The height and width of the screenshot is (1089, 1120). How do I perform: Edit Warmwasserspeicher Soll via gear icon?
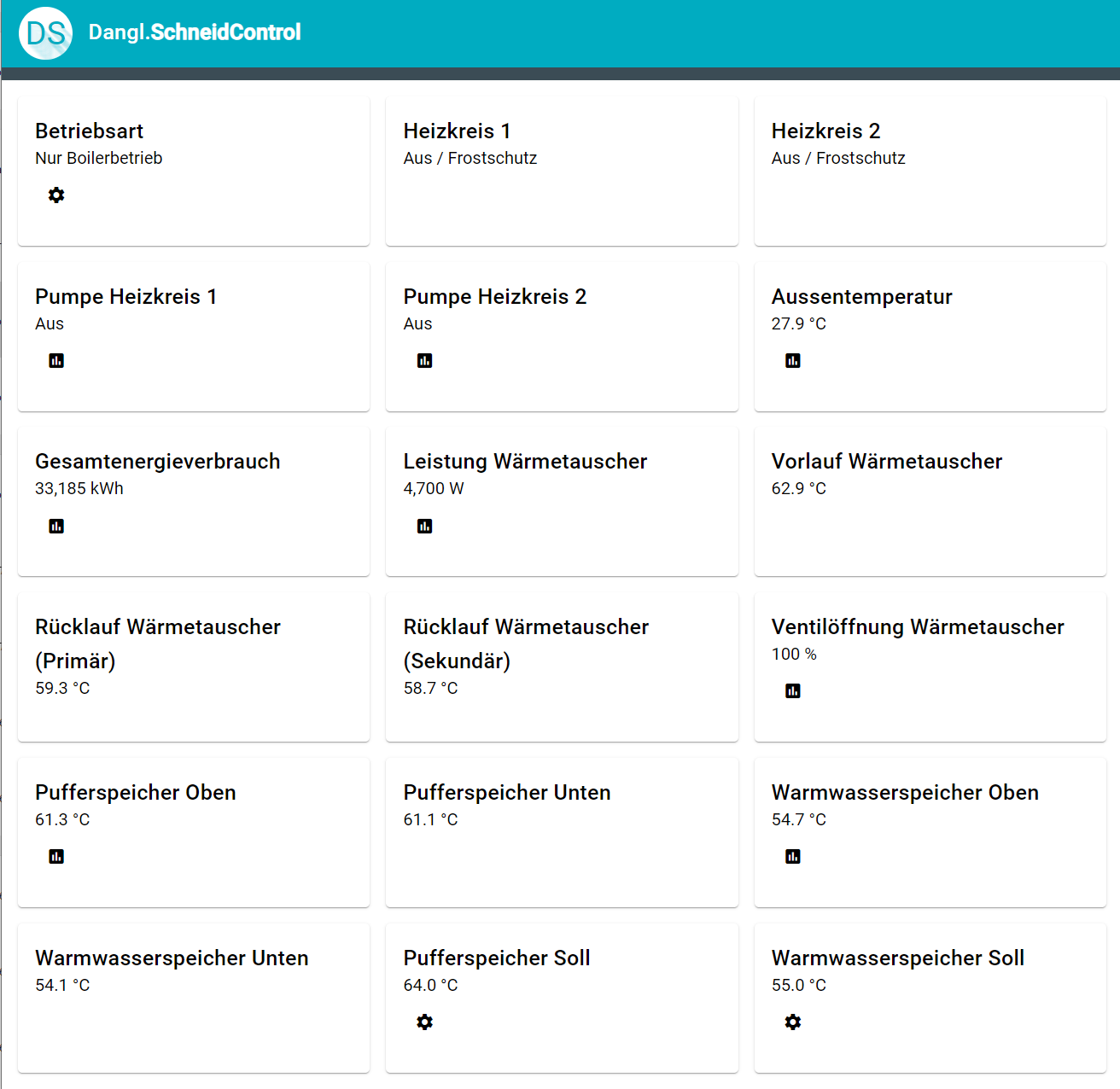pos(793,1022)
